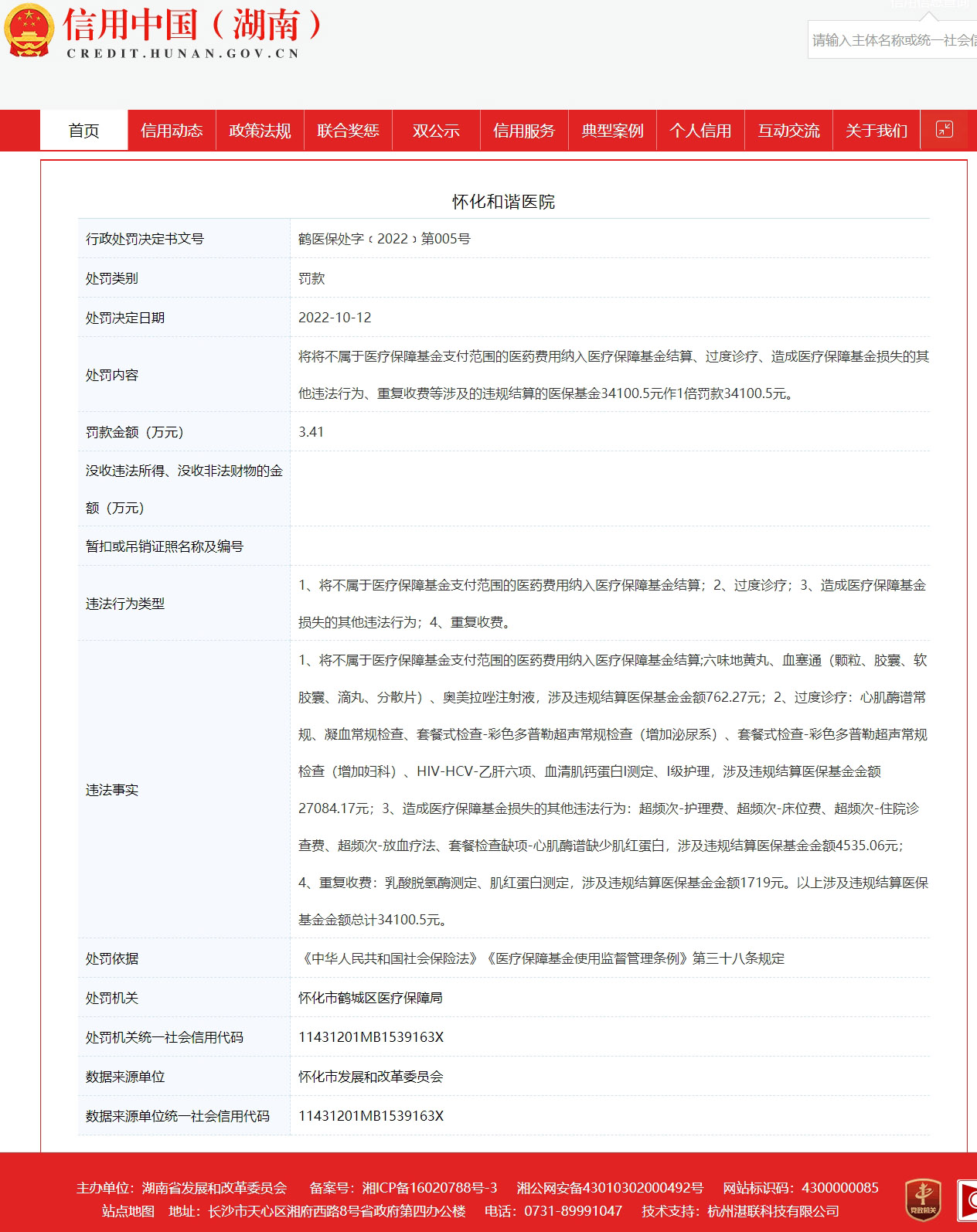
Task: Click the 处罚内容 row label
Action: point(112,375)
